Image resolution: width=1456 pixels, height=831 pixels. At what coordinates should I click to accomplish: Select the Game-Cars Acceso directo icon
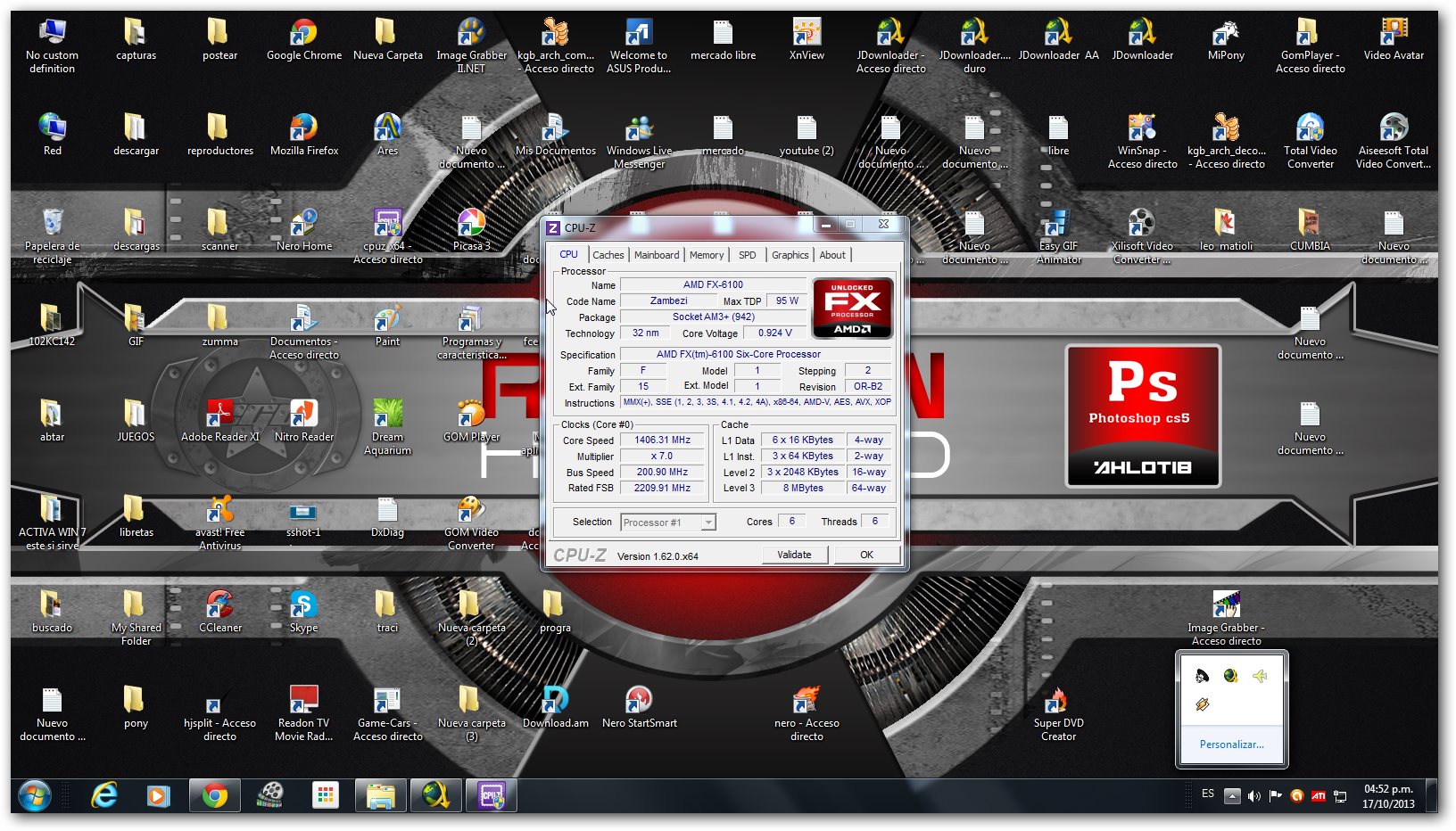[388, 713]
